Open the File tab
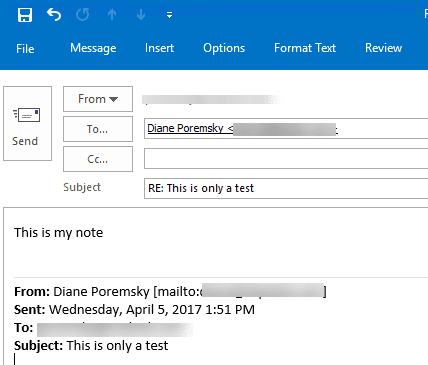428x365 pixels. point(25,49)
